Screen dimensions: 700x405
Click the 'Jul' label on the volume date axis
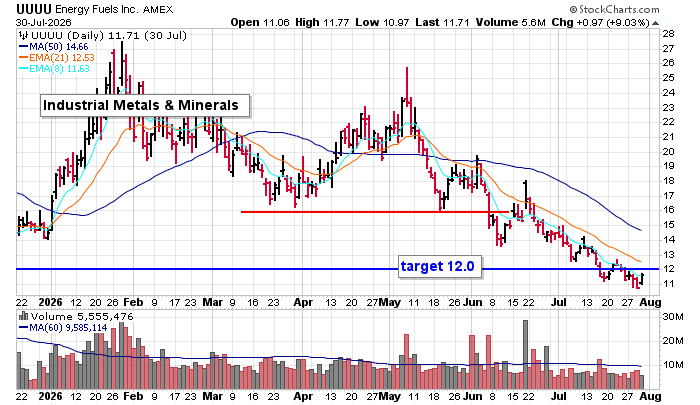(558, 396)
